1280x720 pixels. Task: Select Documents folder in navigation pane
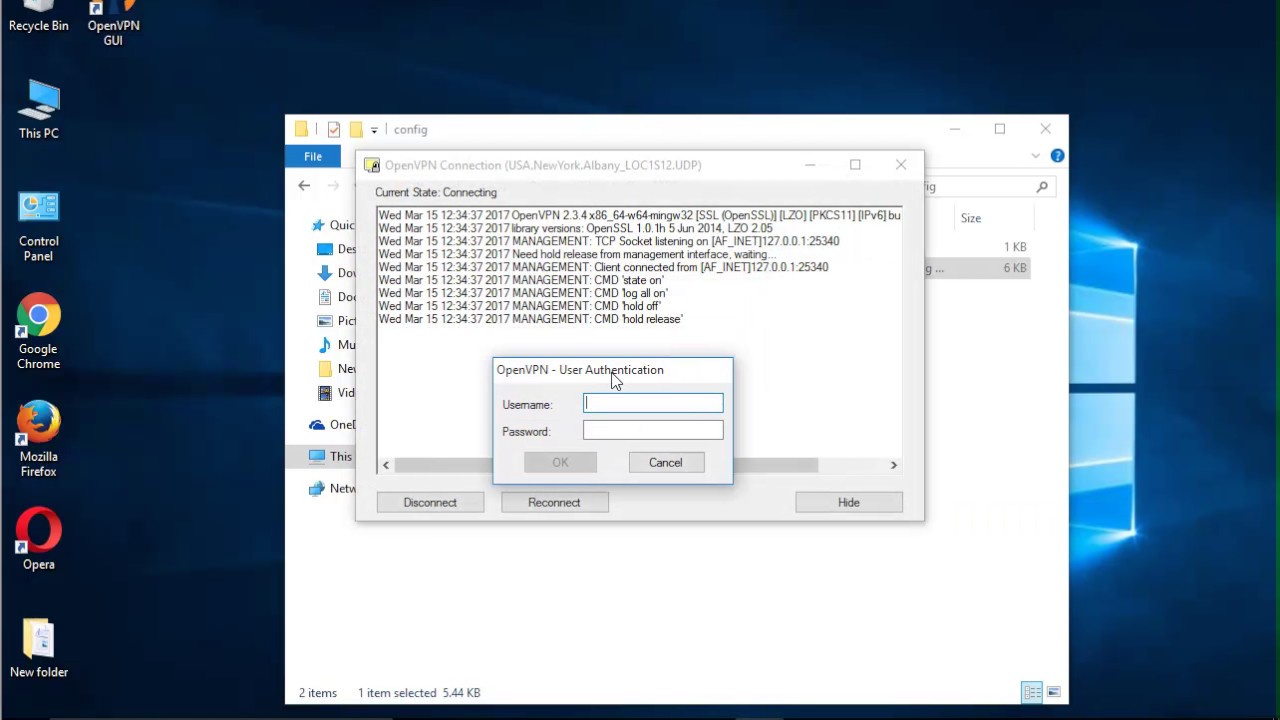tap(336, 296)
